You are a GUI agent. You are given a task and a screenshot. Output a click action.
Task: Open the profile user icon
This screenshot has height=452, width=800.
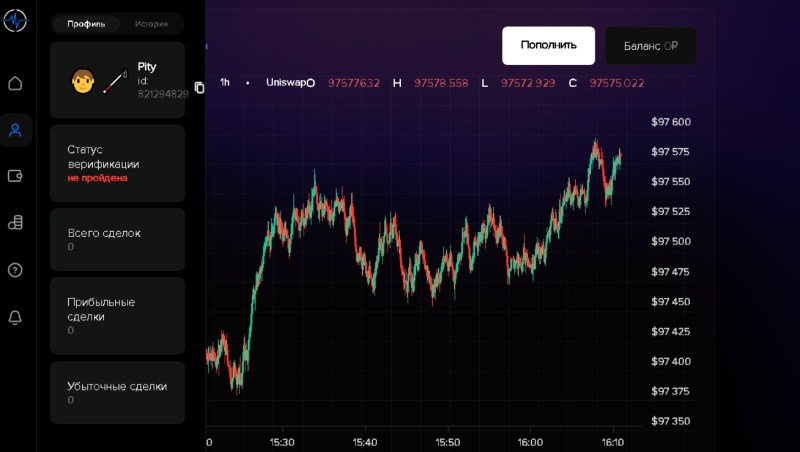coord(15,130)
